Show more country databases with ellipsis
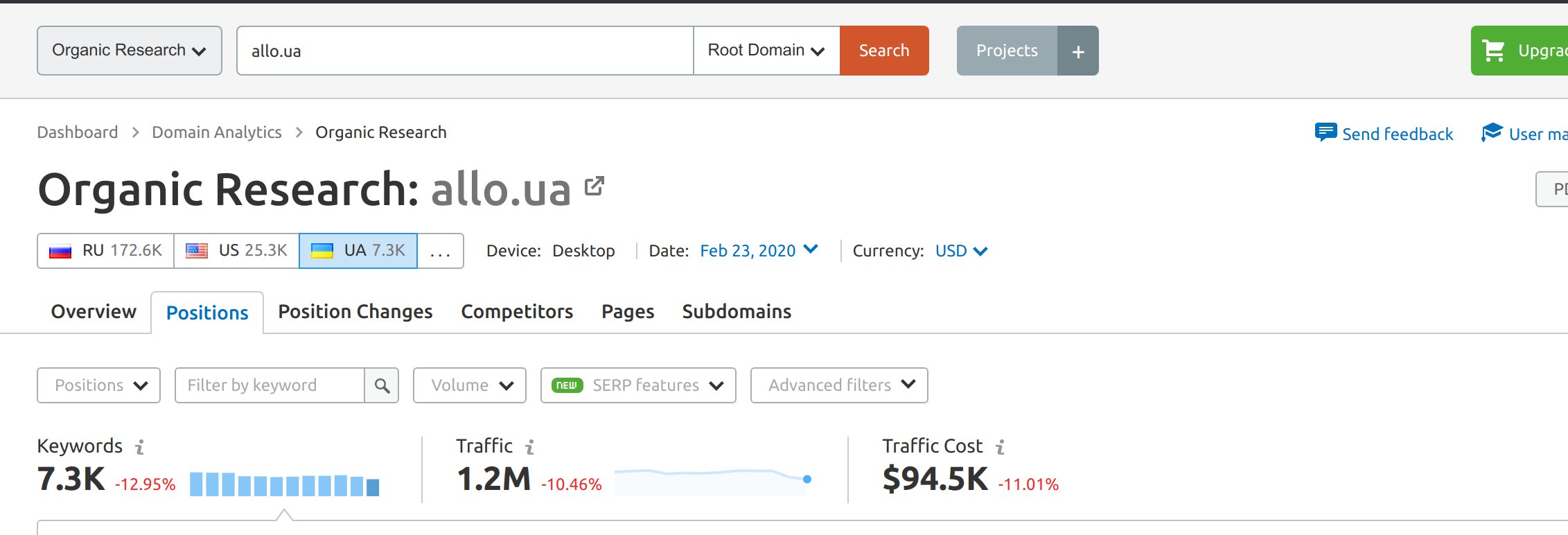 pyautogui.click(x=440, y=251)
